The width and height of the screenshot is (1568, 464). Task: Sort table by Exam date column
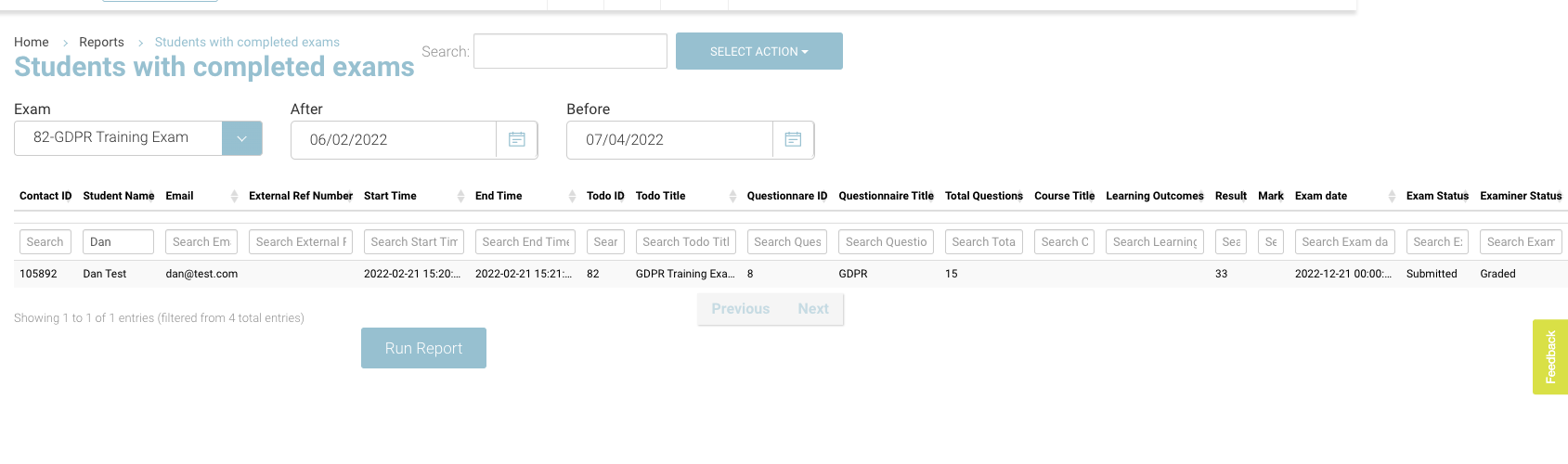click(x=1392, y=196)
